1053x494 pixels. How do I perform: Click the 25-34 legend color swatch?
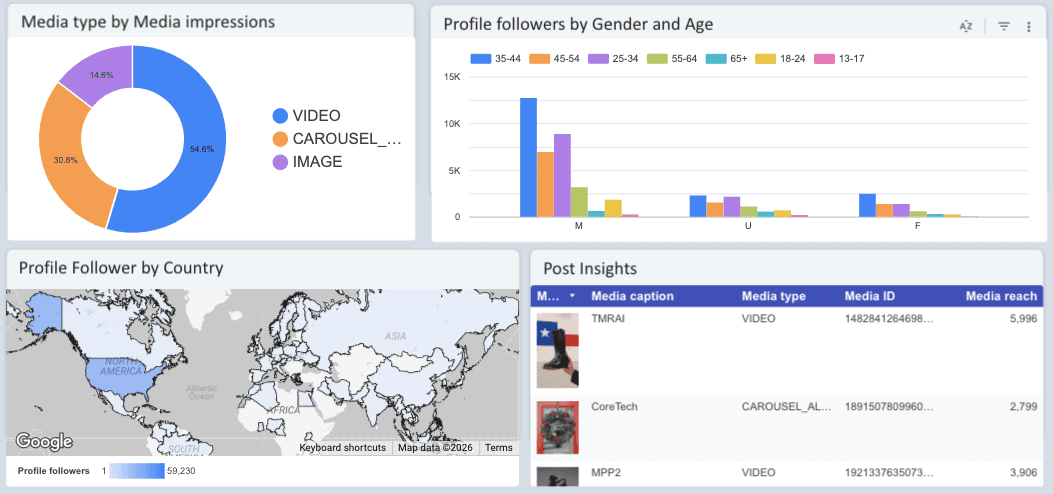[x=598, y=59]
